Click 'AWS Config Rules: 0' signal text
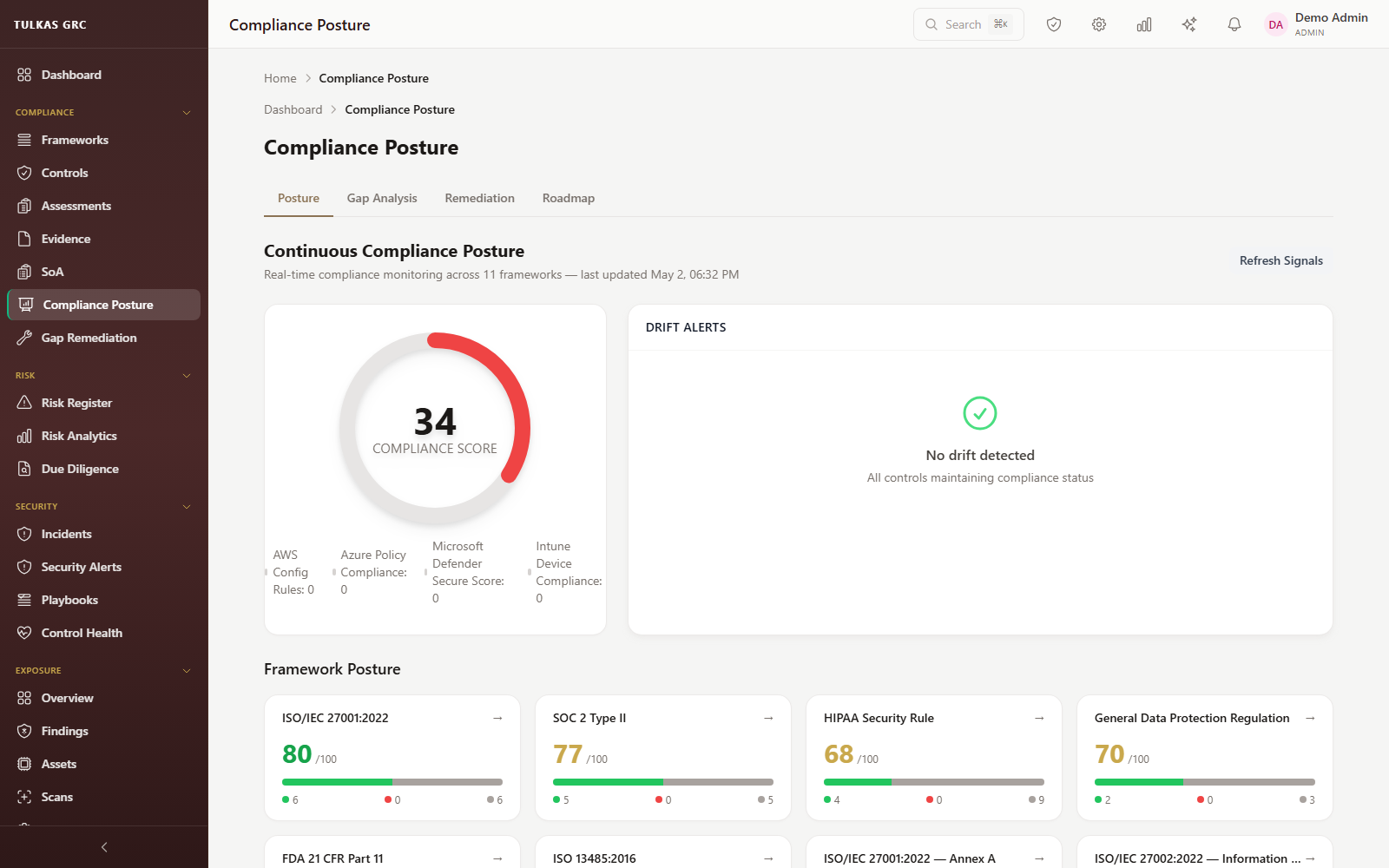Screen dimensions: 1389x868 tap(293, 572)
